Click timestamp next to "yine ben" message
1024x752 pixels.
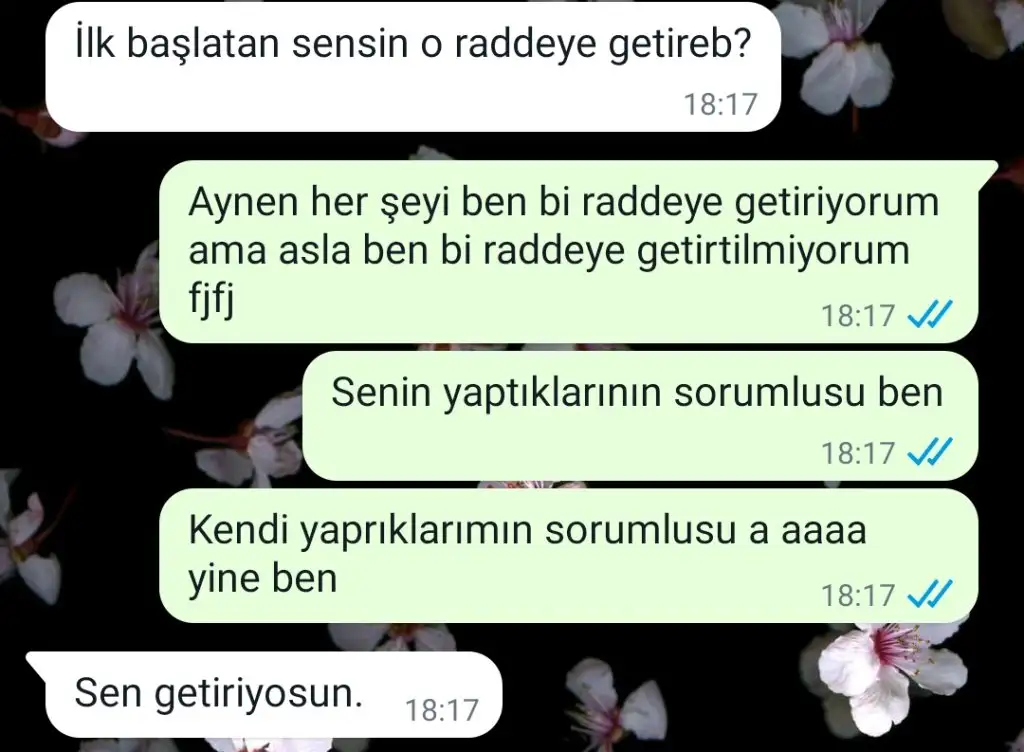[857, 595]
